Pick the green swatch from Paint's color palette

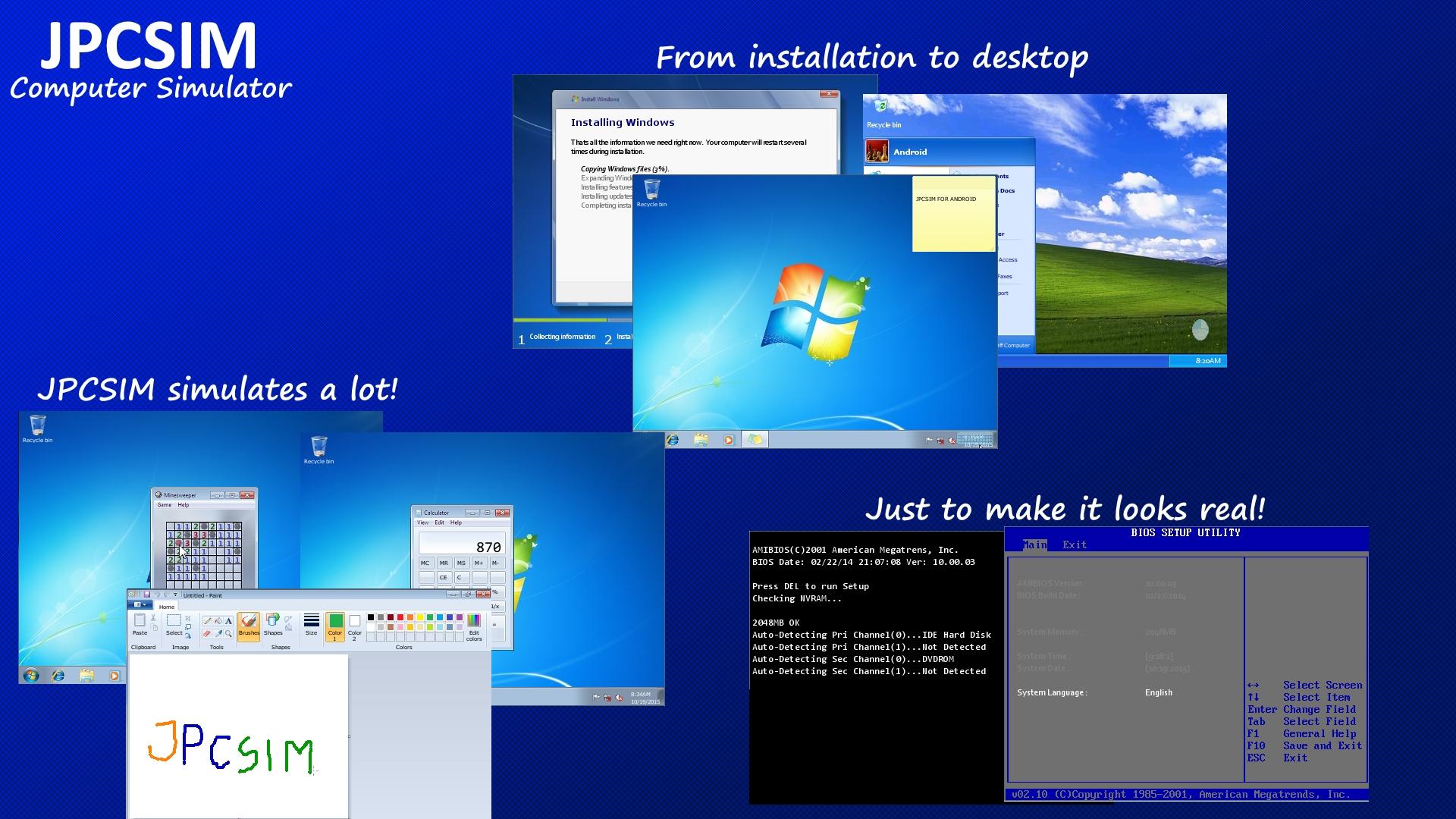pyautogui.click(x=428, y=617)
